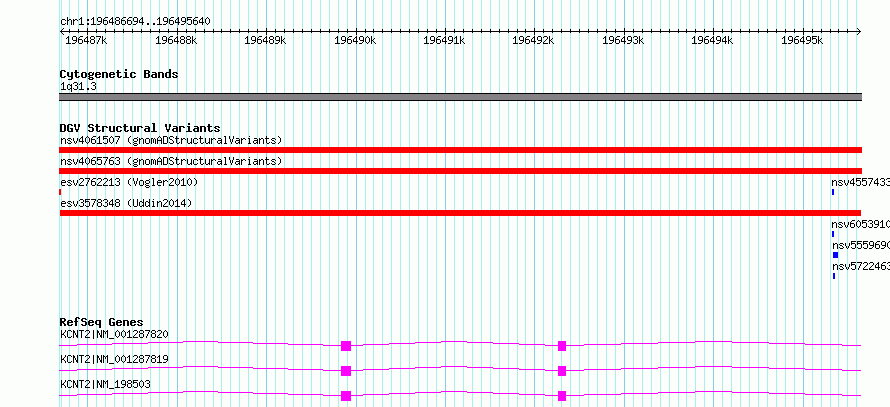Click the small red esv2762213 variant marker
Image resolution: width=890 pixels, height=407 pixels.
(60, 192)
